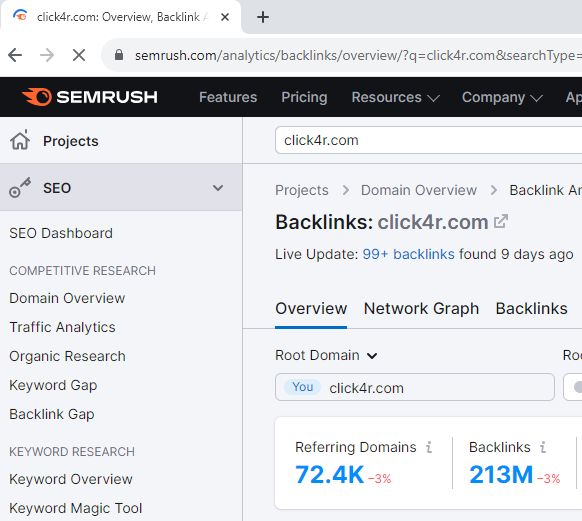
Task: Click the SEO key icon
Action: tap(20, 188)
